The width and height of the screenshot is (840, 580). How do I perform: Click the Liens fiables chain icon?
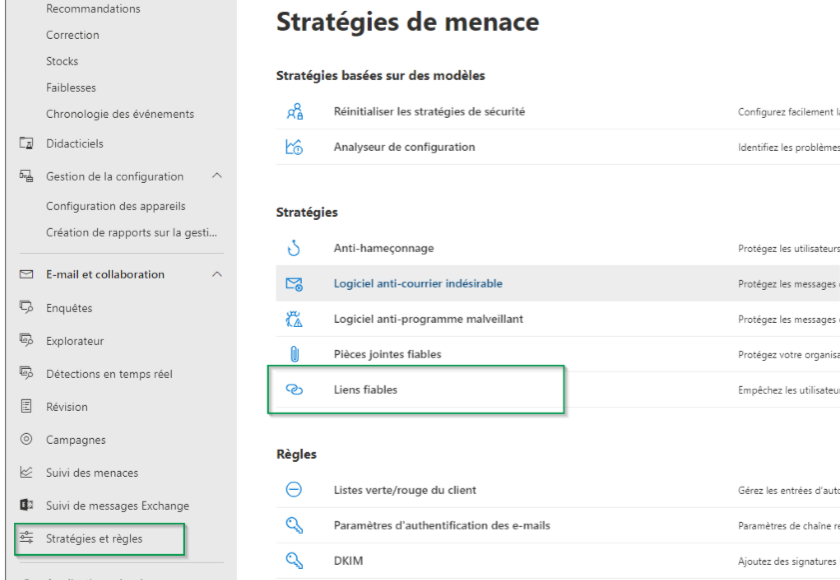(x=294, y=390)
